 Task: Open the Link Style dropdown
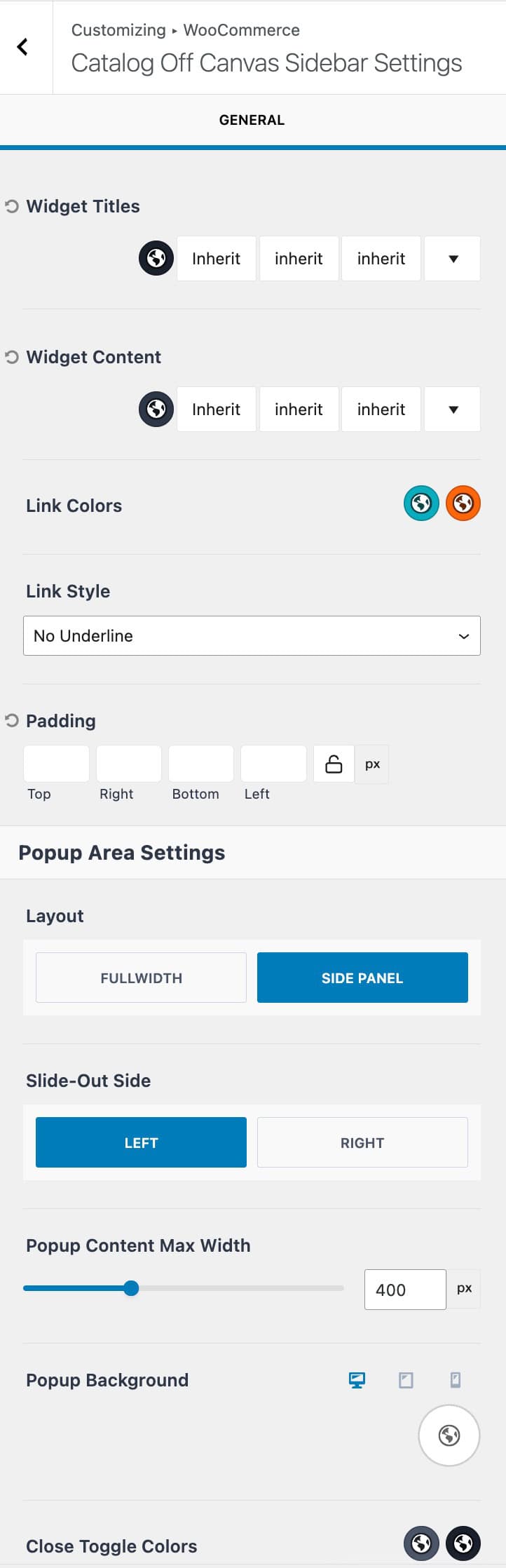tap(252, 635)
